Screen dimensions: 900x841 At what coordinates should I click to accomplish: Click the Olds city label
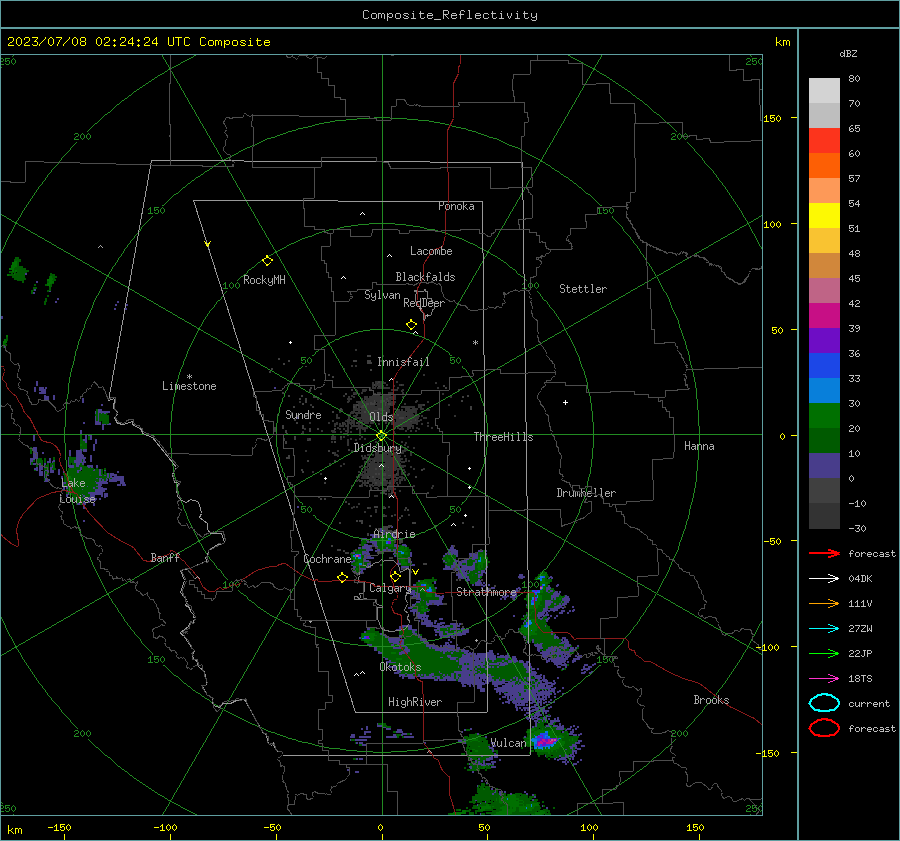coord(381,417)
